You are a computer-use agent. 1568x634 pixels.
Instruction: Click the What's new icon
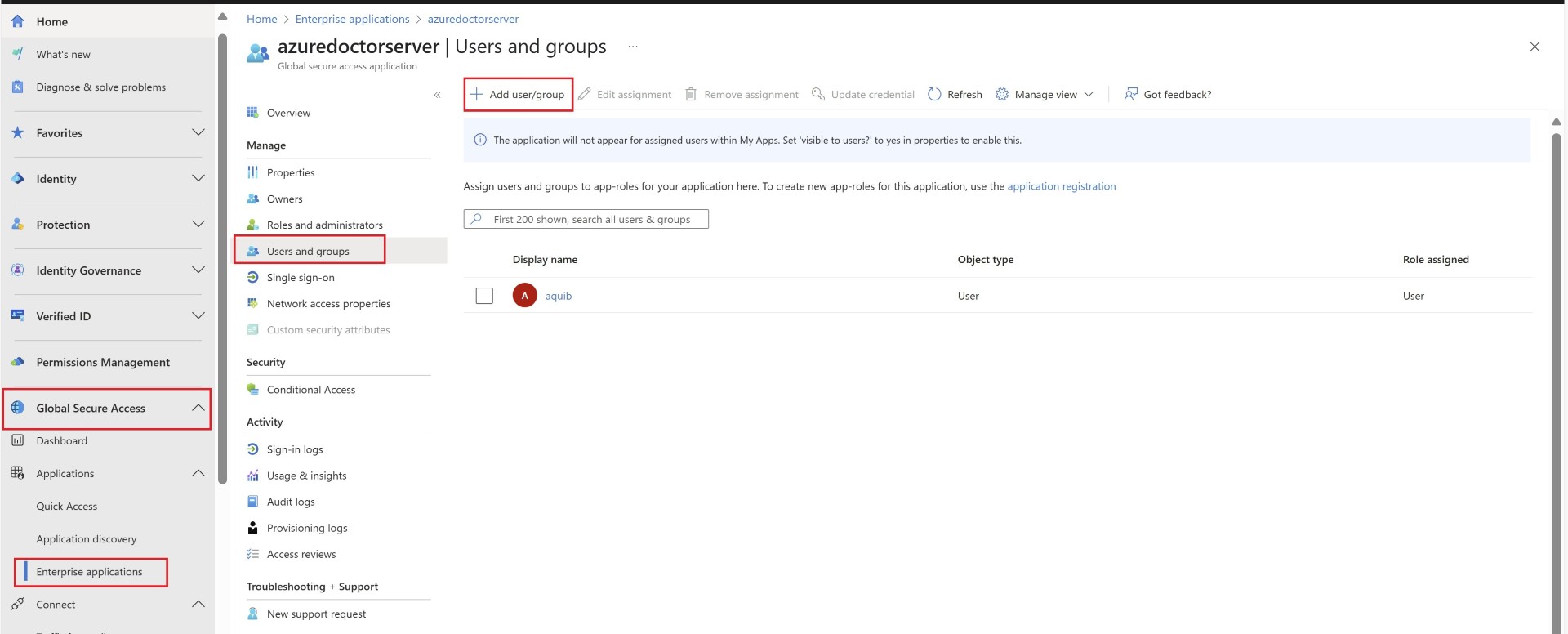coord(17,54)
